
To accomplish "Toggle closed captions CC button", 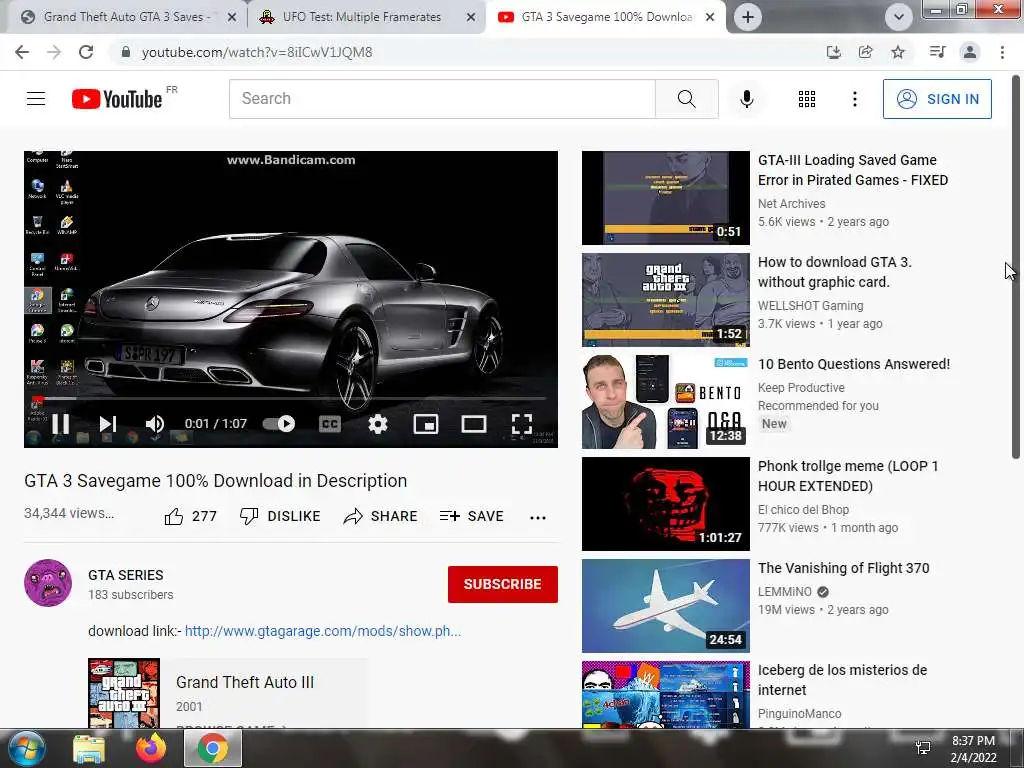I will point(330,424).
